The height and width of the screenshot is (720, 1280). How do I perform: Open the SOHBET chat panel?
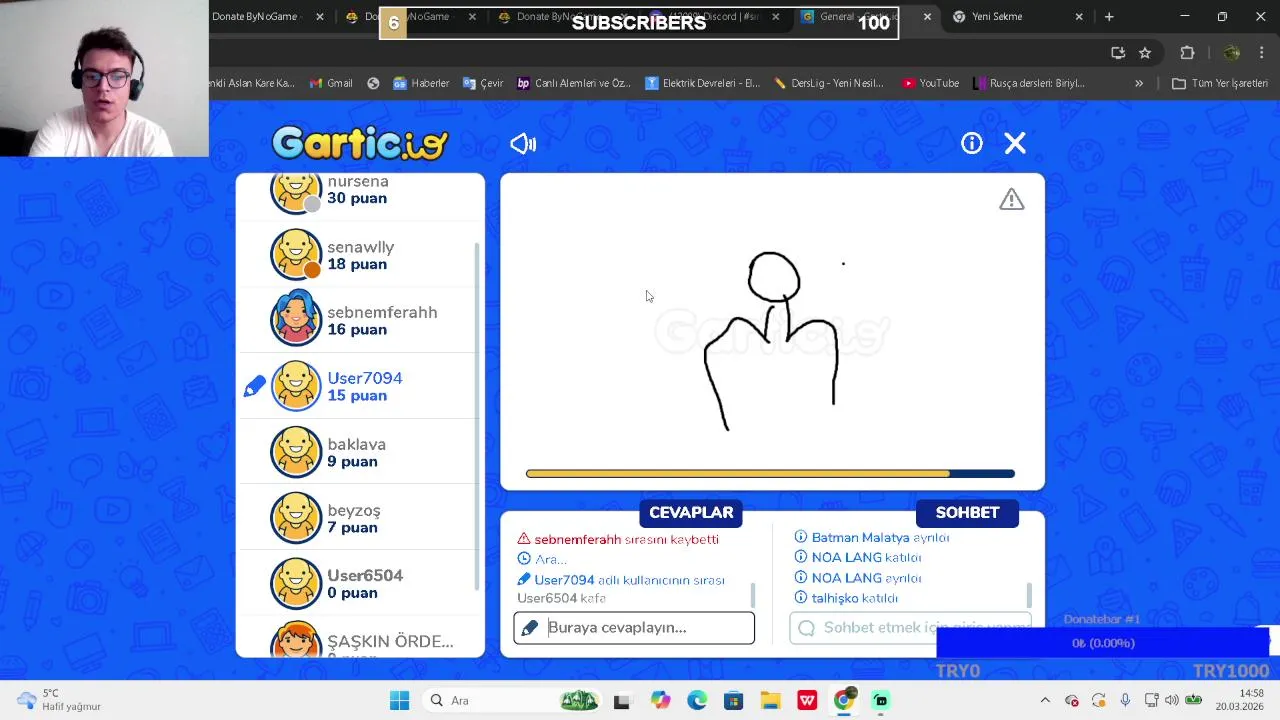pyautogui.click(x=967, y=512)
